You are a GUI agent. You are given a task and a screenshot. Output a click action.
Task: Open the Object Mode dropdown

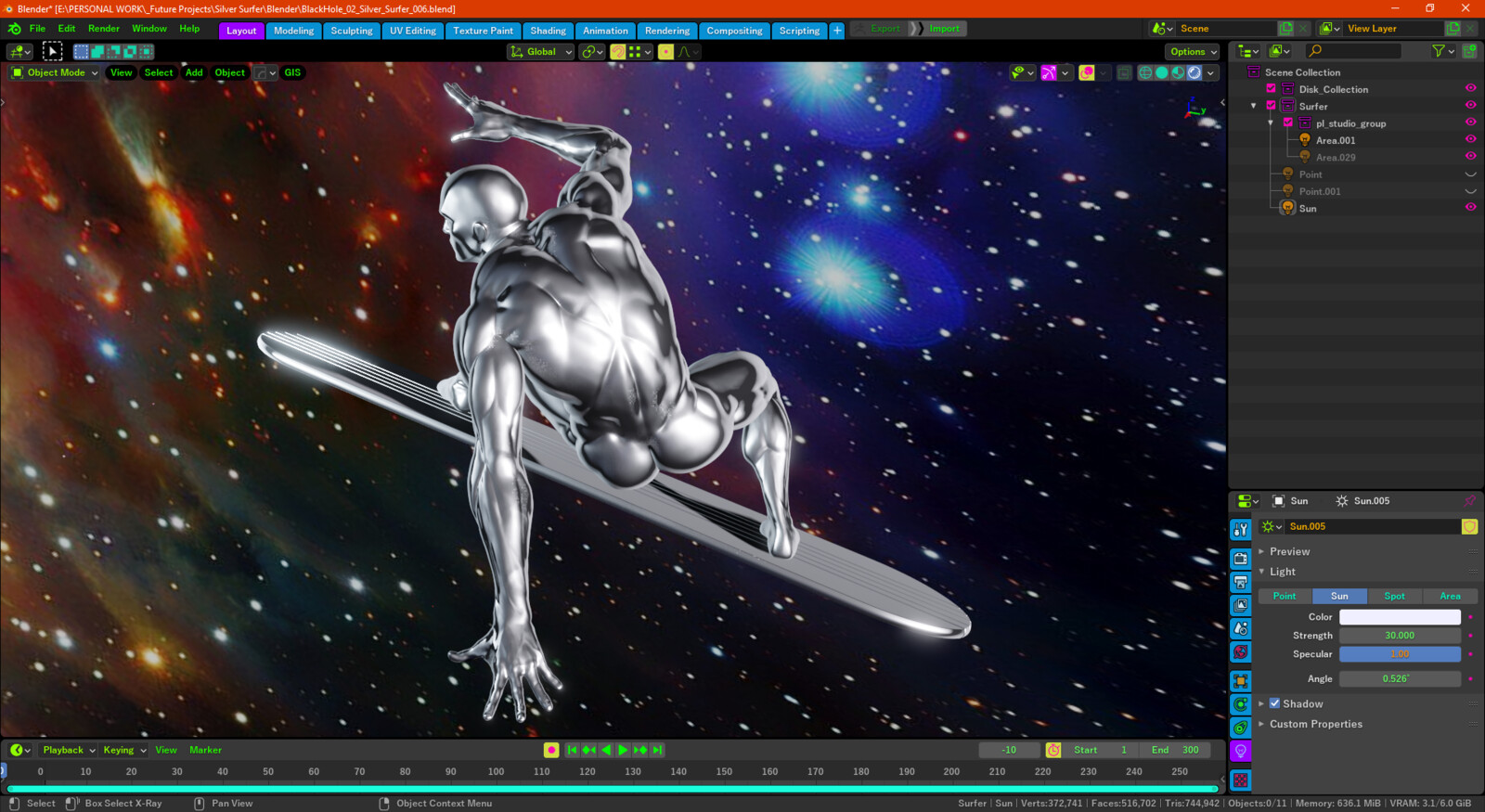[55, 72]
